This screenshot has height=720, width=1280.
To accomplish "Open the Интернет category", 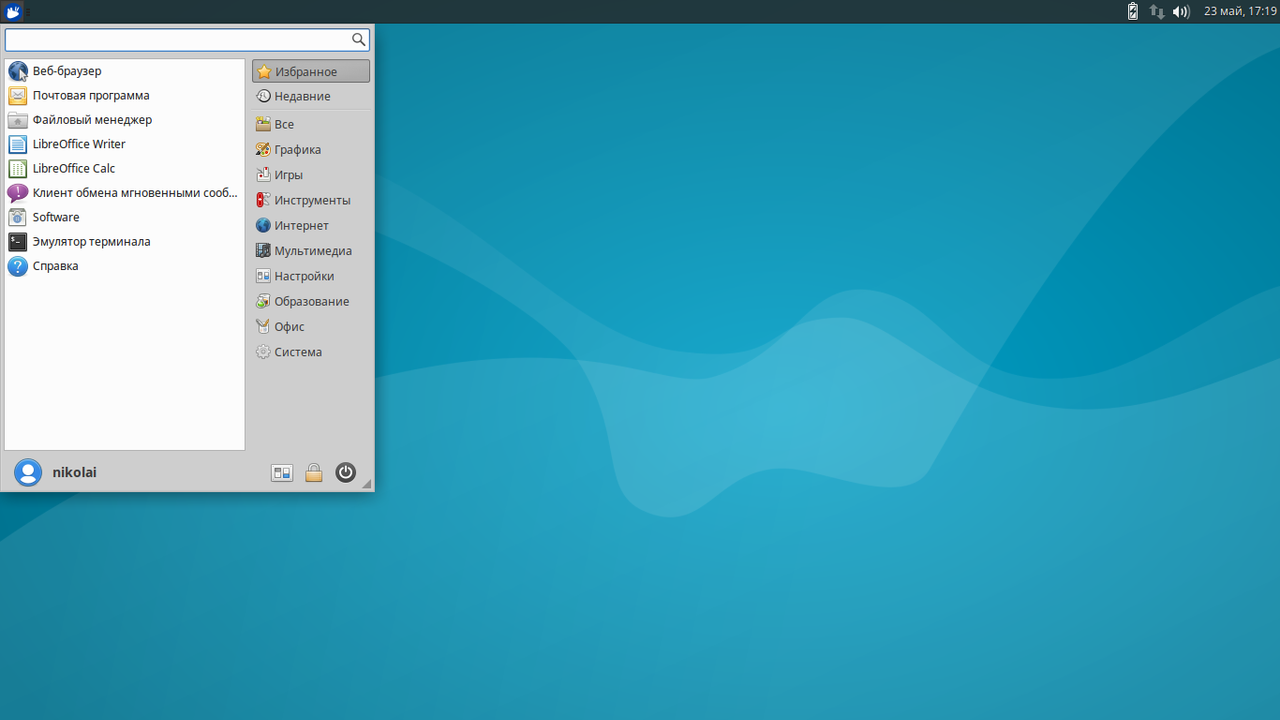I will pyautogui.click(x=311, y=226).
